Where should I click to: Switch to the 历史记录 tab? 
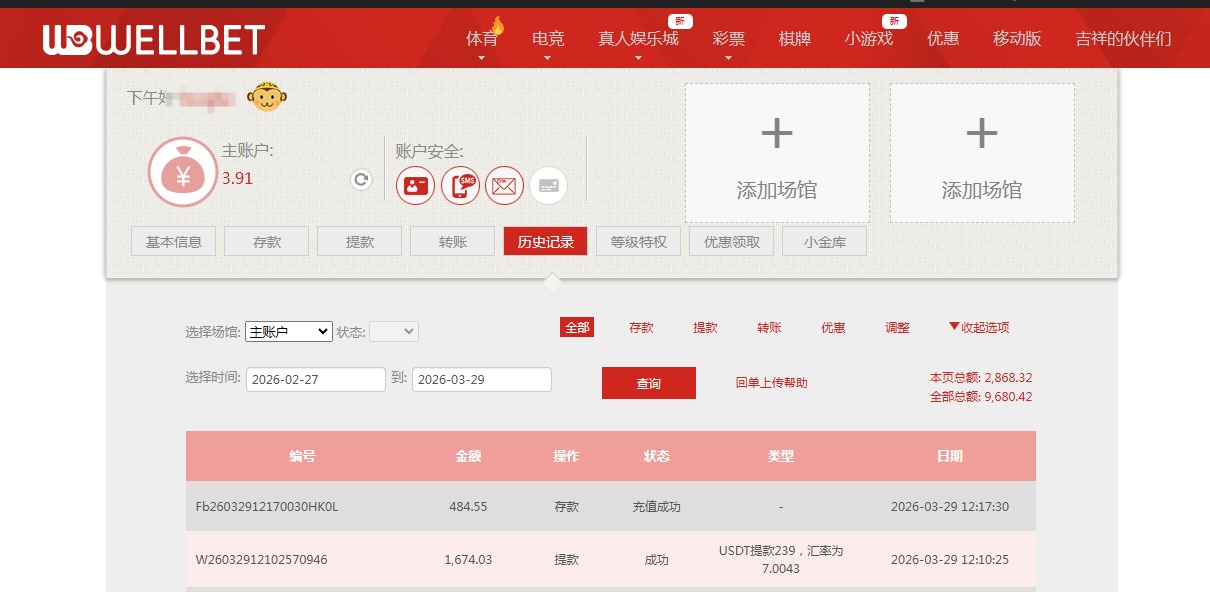point(545,241)
